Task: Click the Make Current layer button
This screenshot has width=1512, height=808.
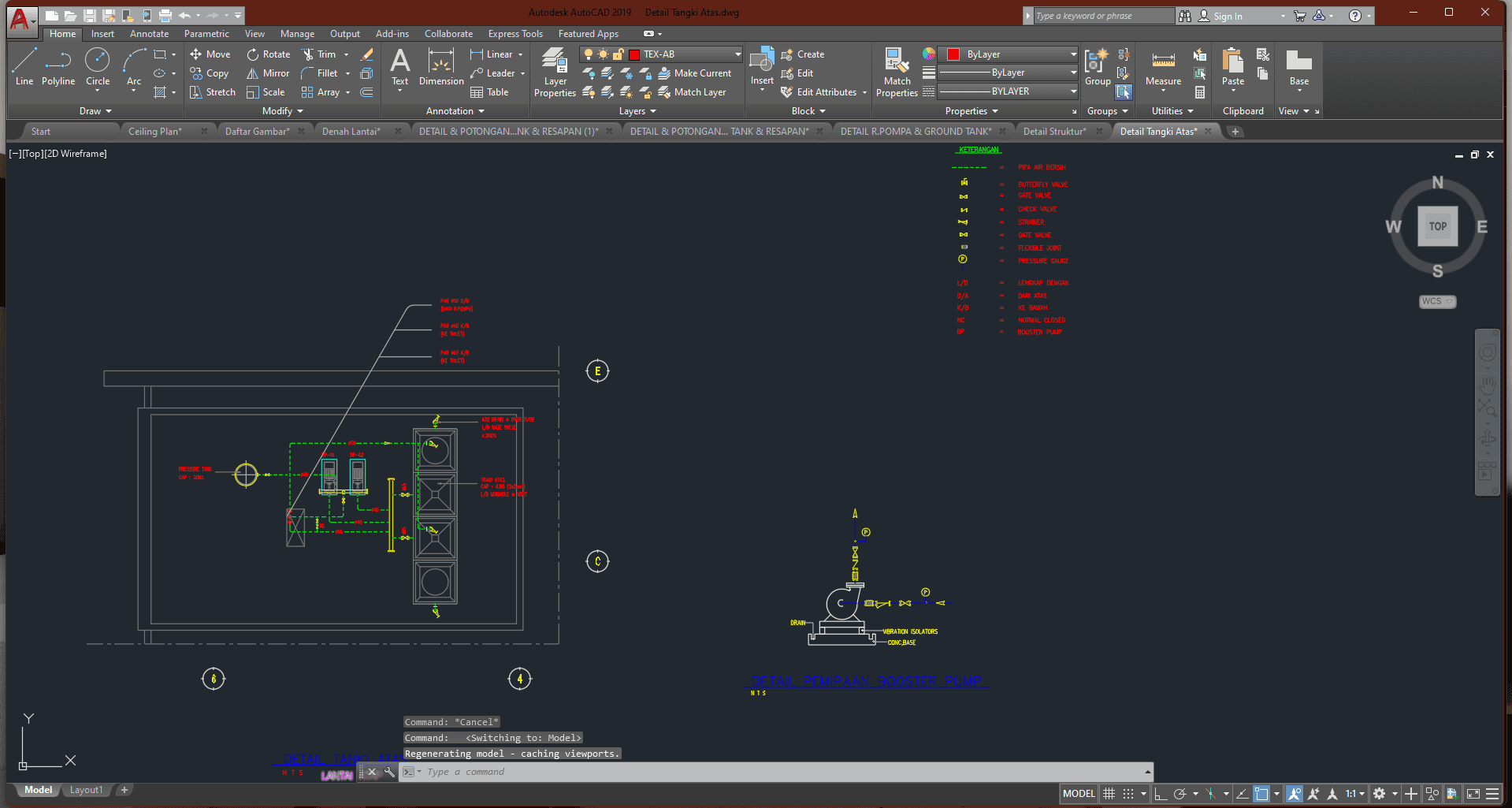Action: tap(694, 73)
